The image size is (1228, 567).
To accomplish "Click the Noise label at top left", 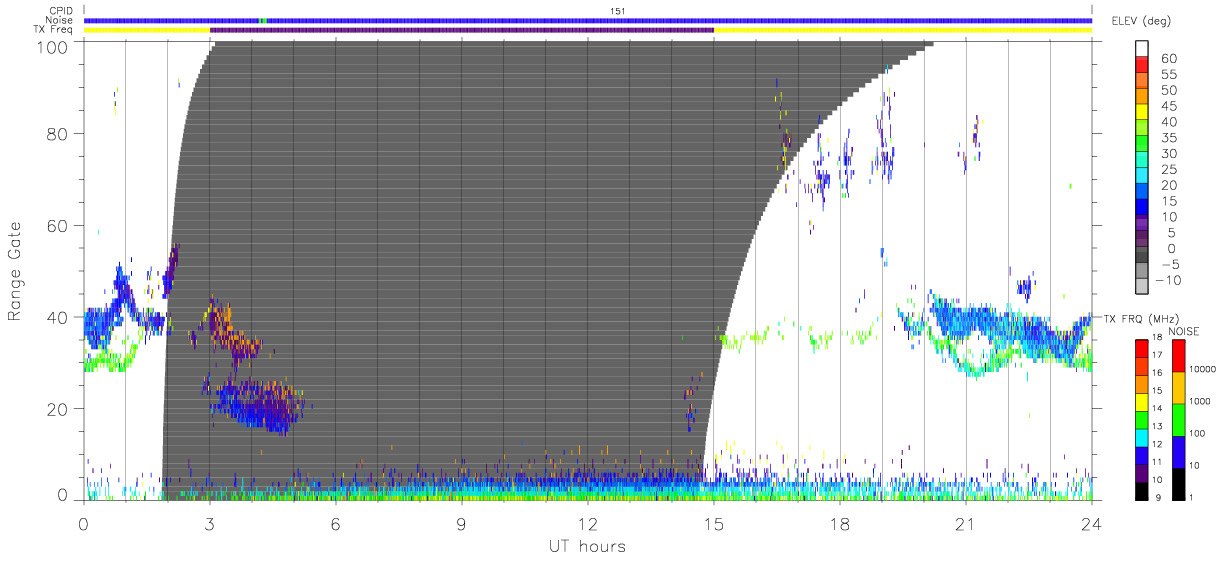I will 59,20.
